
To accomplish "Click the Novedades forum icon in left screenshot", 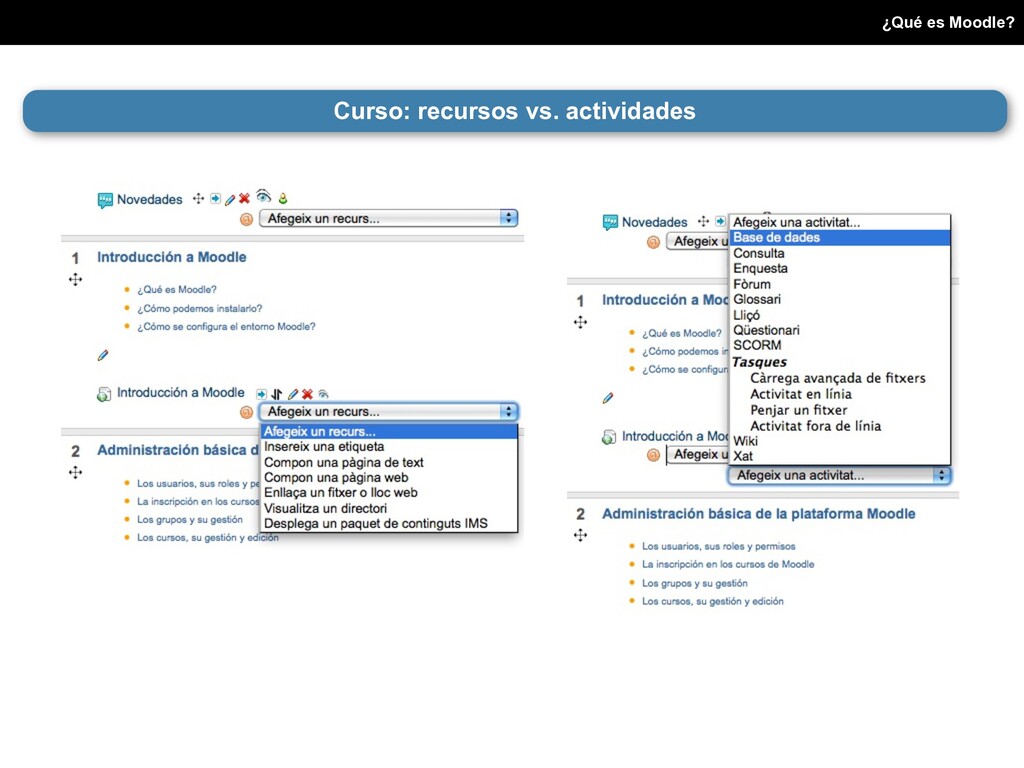I will point(105,200).
